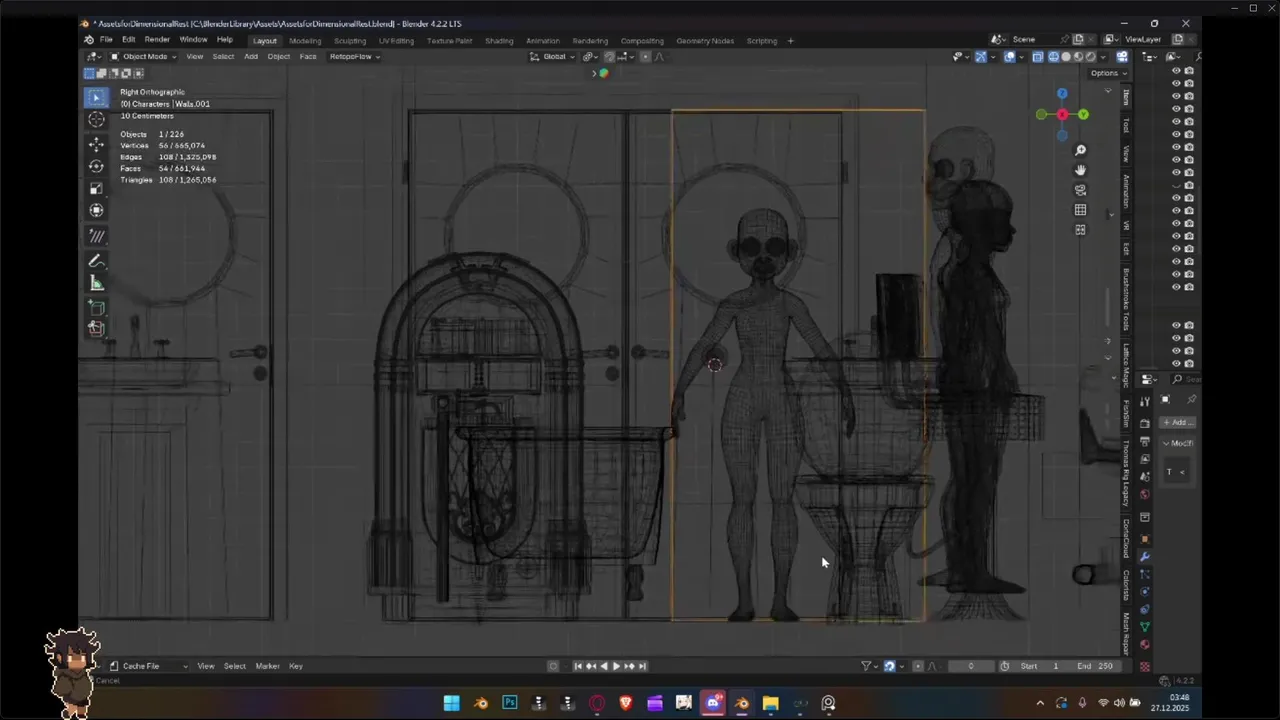Switch to Wireframe viewport shading
1280x720 pixels.
[x=1053, y=57]
